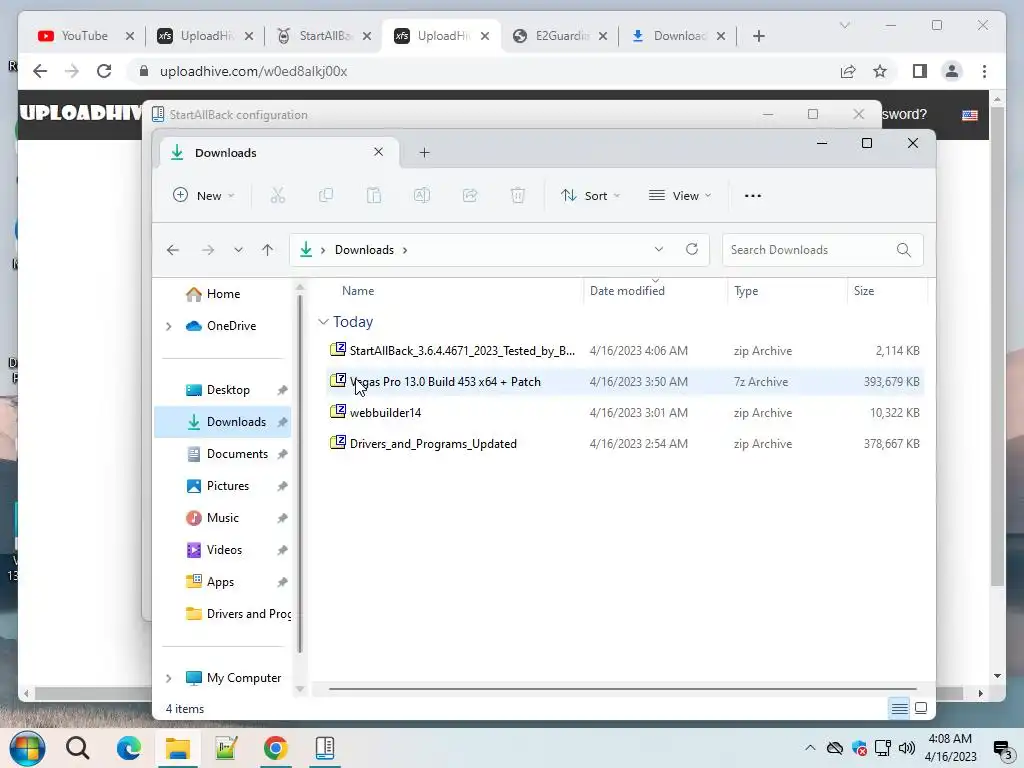Viewport: 1024px width, 768px height.
Task: Click the Rename icon in Explorer toolbar
Action: coord(422,195)
